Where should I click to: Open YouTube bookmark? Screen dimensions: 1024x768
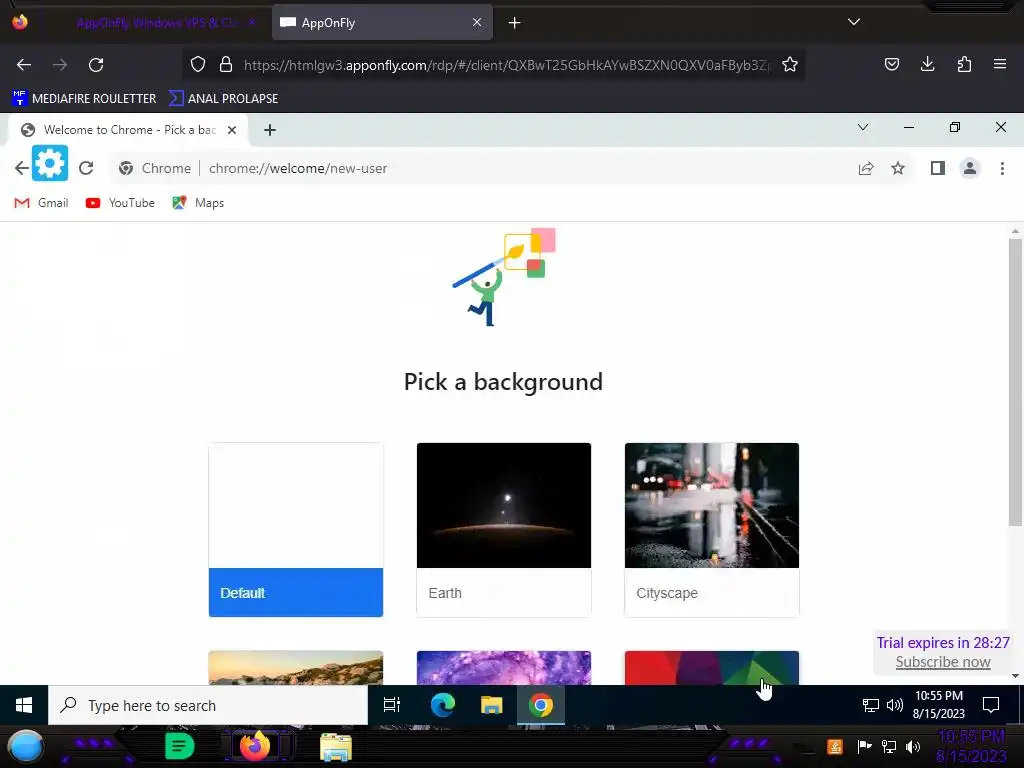point(120,203)
